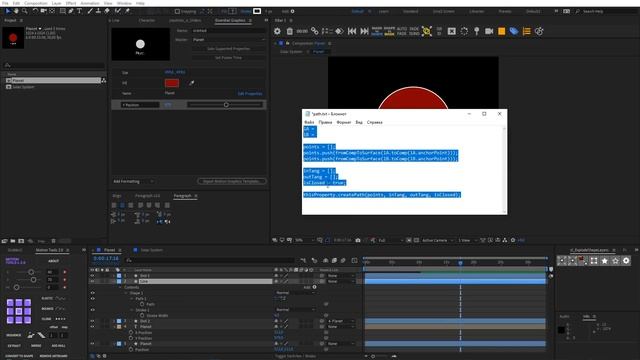Open the Файл menu in Notepad
The image size is (640, 360).
pyautogui.click(x=309, y=122)
